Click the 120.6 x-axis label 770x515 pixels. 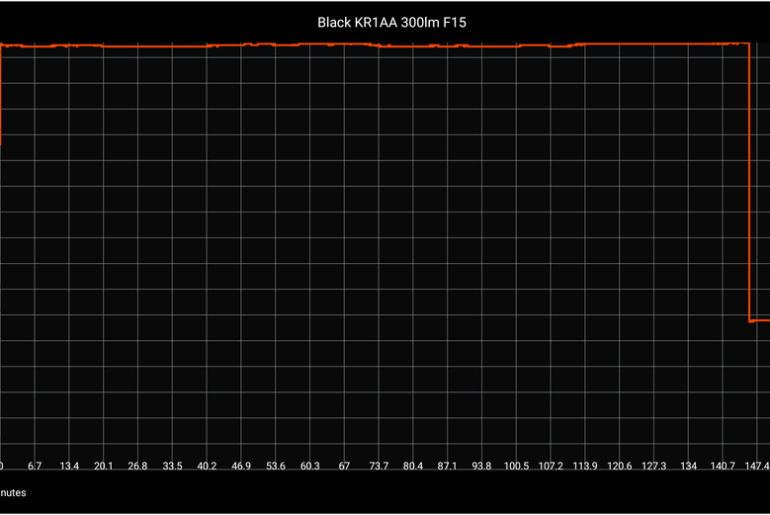620,466
